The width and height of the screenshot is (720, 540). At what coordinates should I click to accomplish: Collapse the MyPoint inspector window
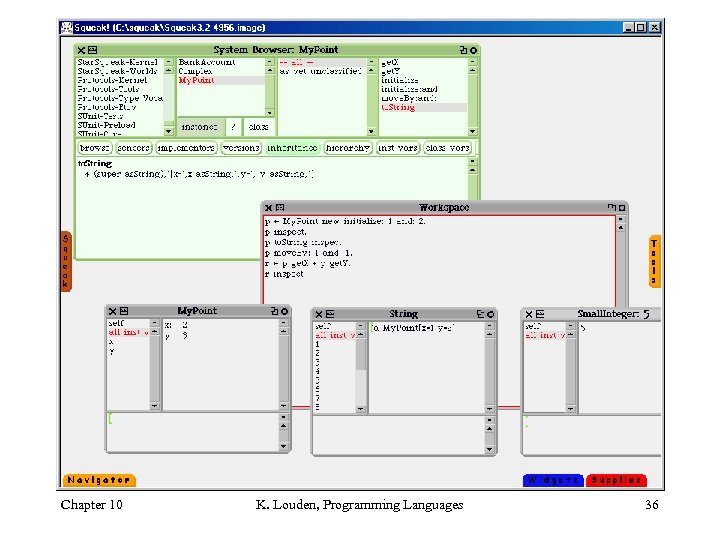tap(274, 311)
